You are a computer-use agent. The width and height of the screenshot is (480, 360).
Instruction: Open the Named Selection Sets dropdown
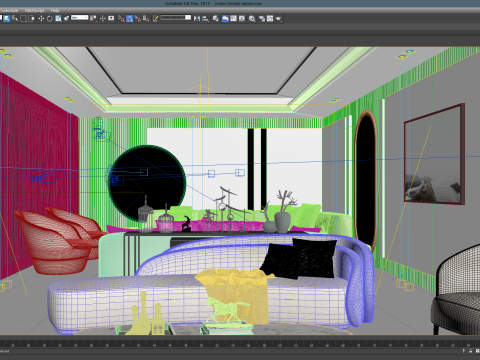[x=176, y=17]
